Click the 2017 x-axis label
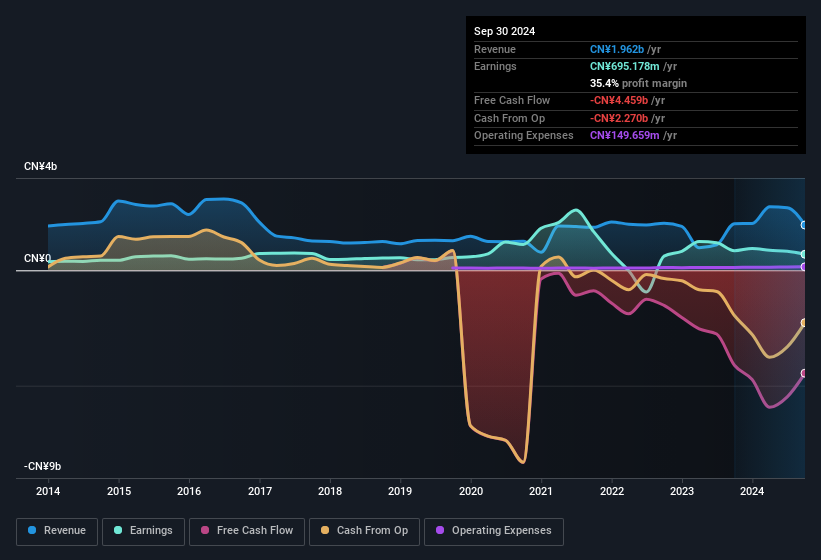Image resolution: width=821 pixels, height=560 pixels. click(x=260, y=491)
